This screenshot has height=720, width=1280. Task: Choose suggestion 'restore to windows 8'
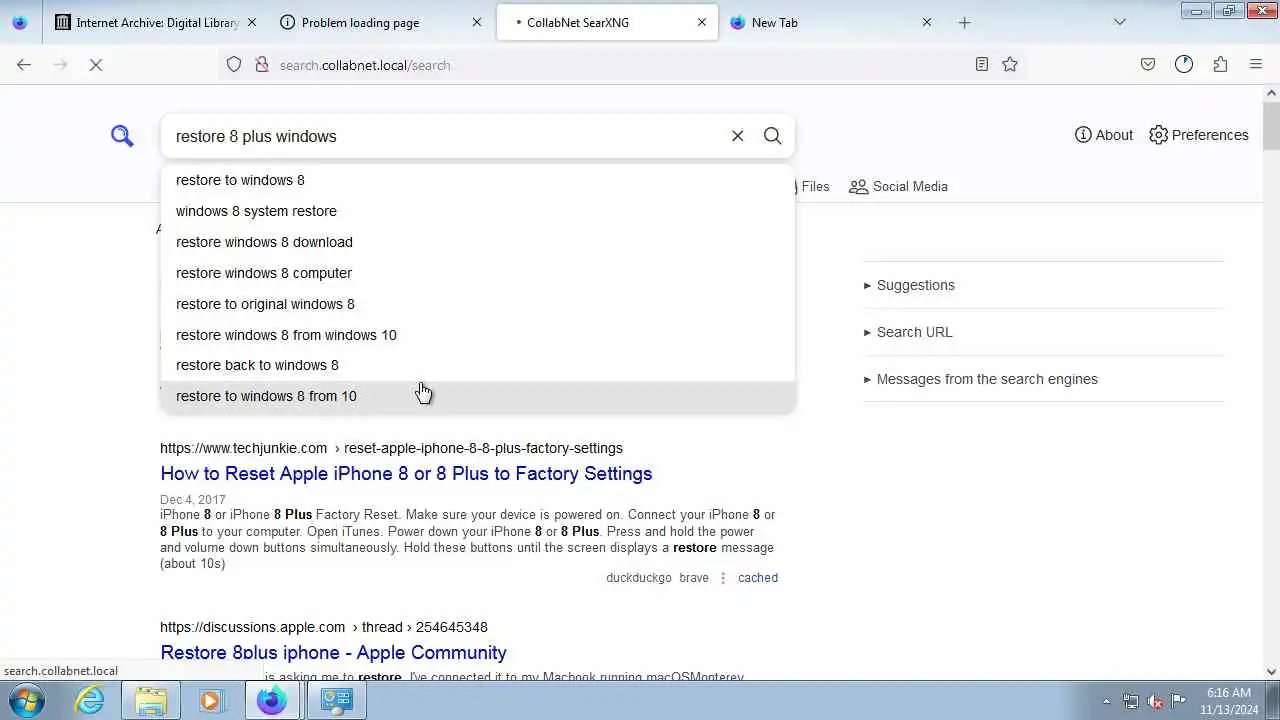(478, 180)
